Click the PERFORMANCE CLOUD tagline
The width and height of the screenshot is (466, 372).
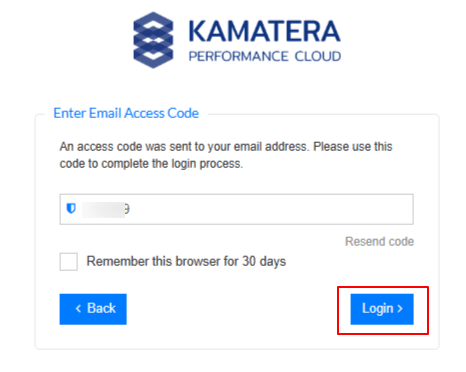[x=265, y=56]
